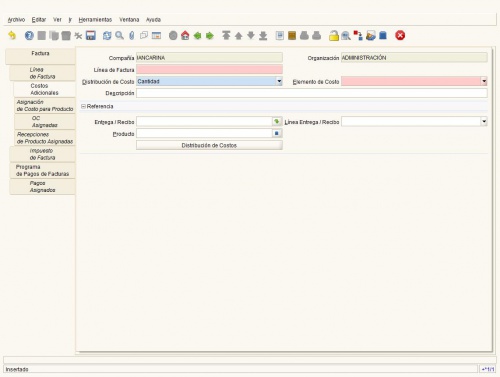The width and height of the screenshot is (500, 377).
Task: Open the brown Archive cabinet icon
Action: [292, 35]
